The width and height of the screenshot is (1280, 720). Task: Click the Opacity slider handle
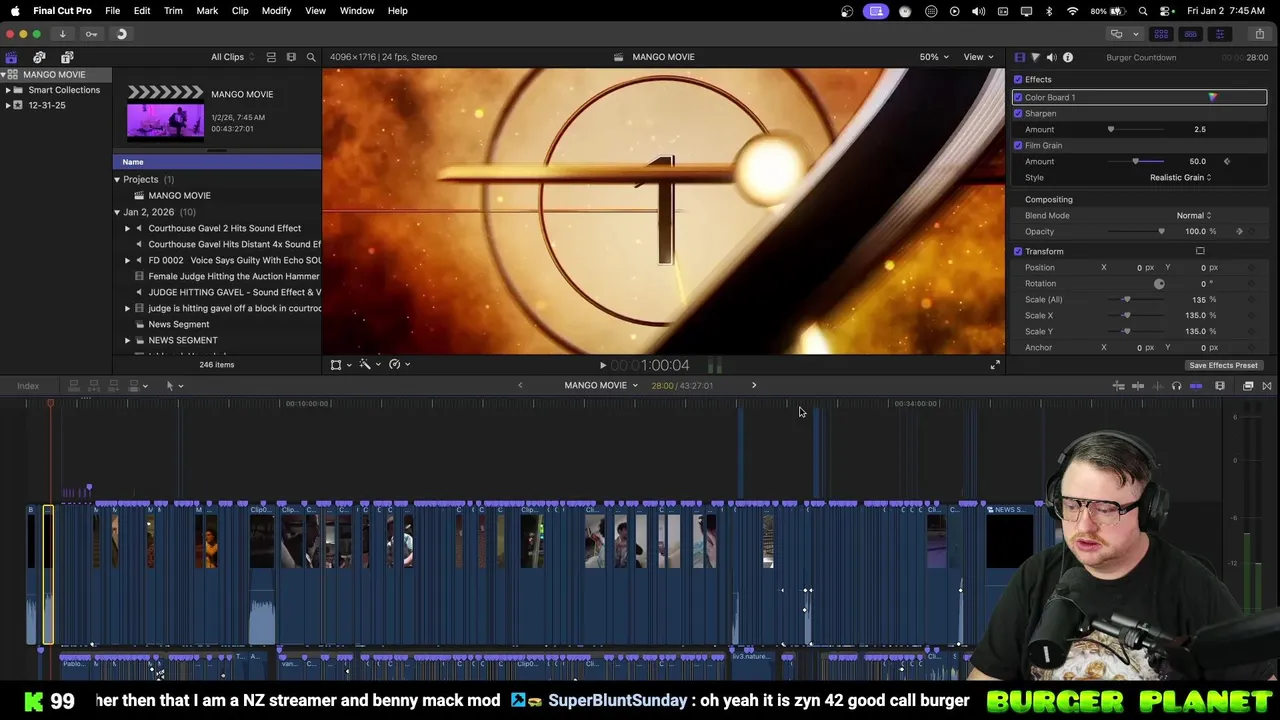(1161, 231)
